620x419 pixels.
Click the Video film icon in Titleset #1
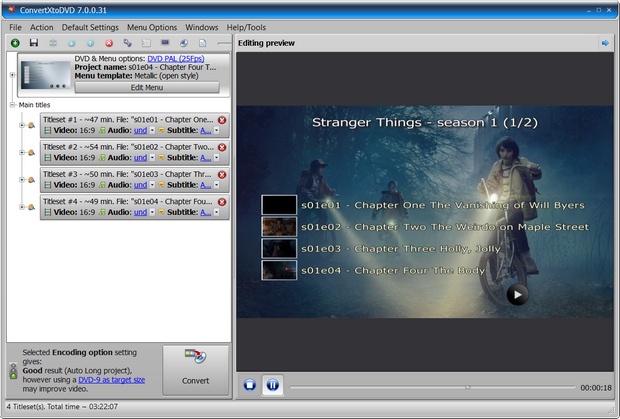[48, 130]
